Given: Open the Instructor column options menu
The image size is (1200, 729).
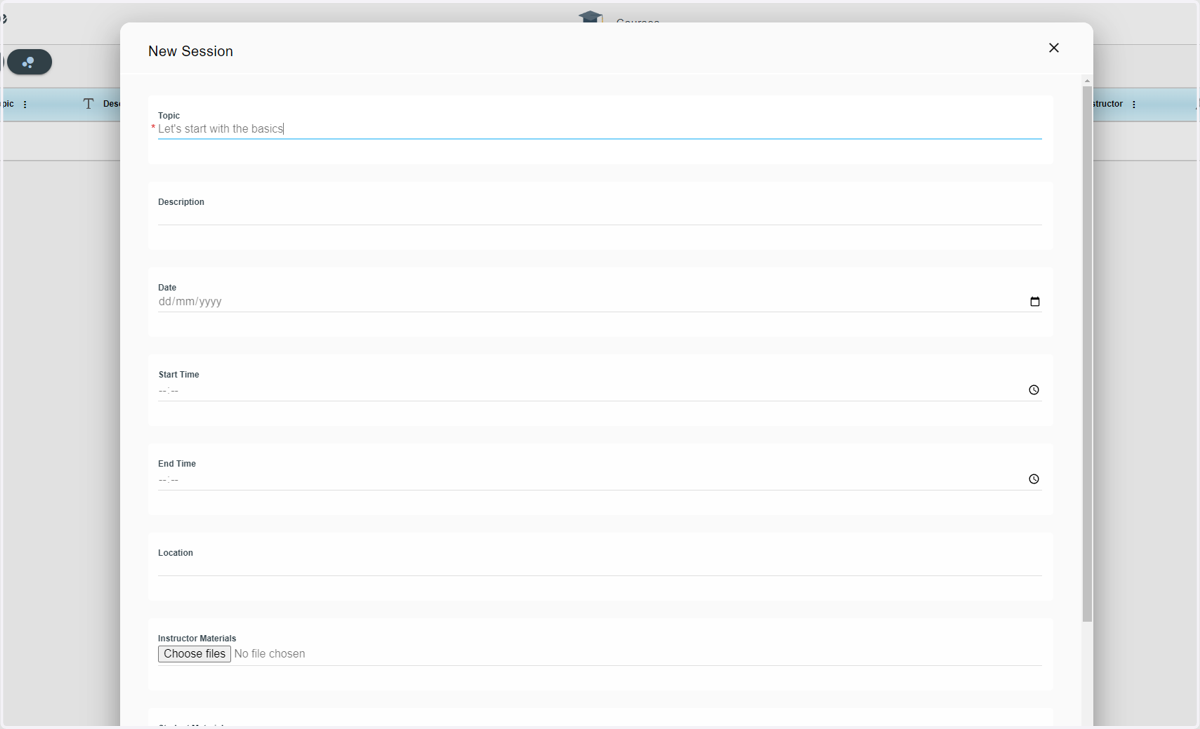Looking at the screenshot, I should point(1134,104).
